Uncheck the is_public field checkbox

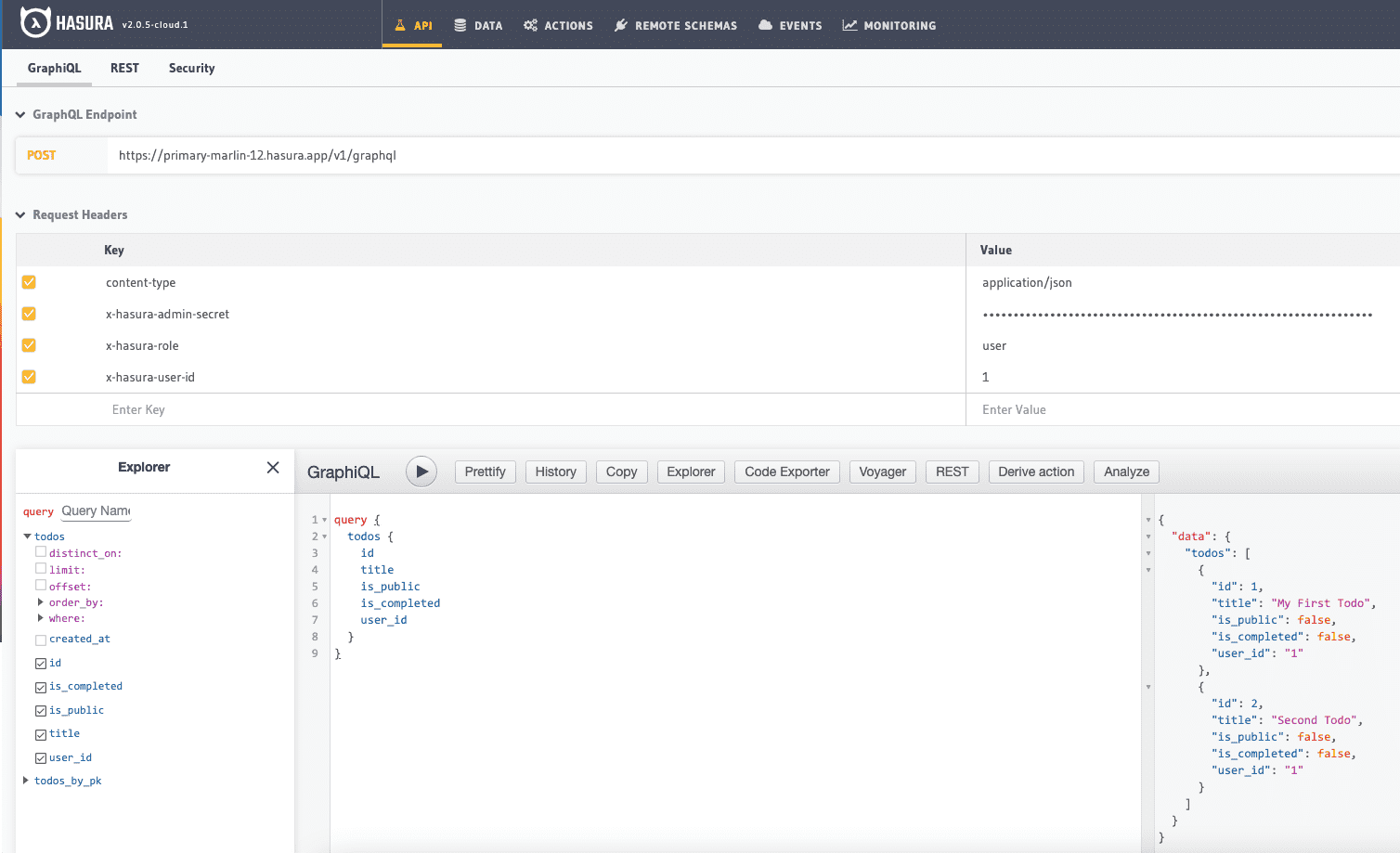[41, 711]
